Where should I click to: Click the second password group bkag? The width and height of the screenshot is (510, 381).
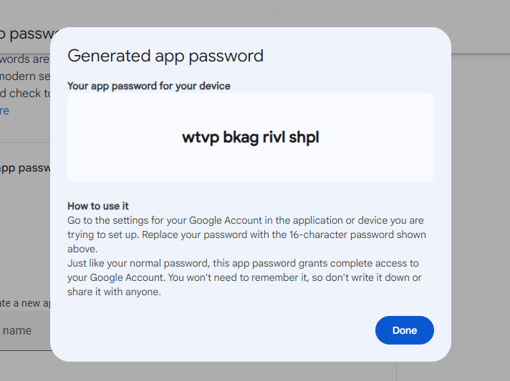point(241,137)
